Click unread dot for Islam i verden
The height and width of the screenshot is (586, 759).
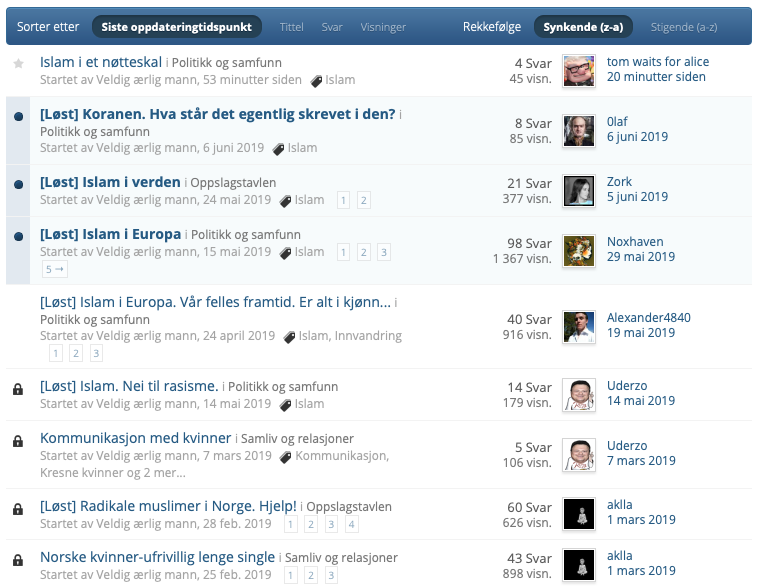point(18,184)
